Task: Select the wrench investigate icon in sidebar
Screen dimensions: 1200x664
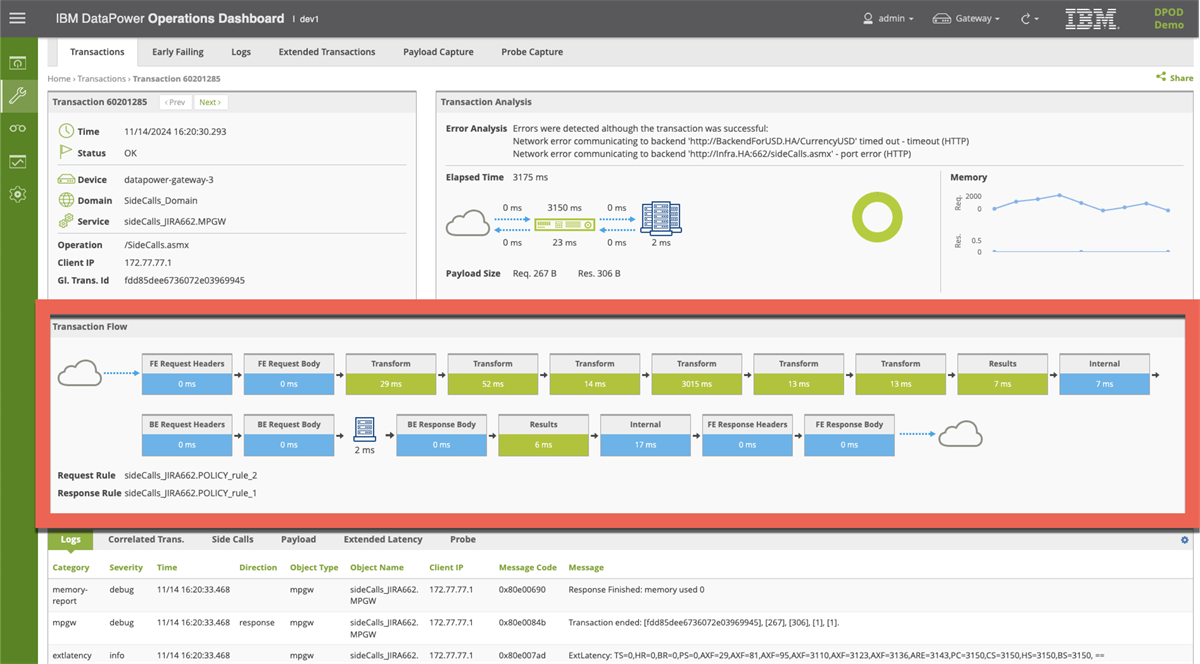Action: (18, 96)
